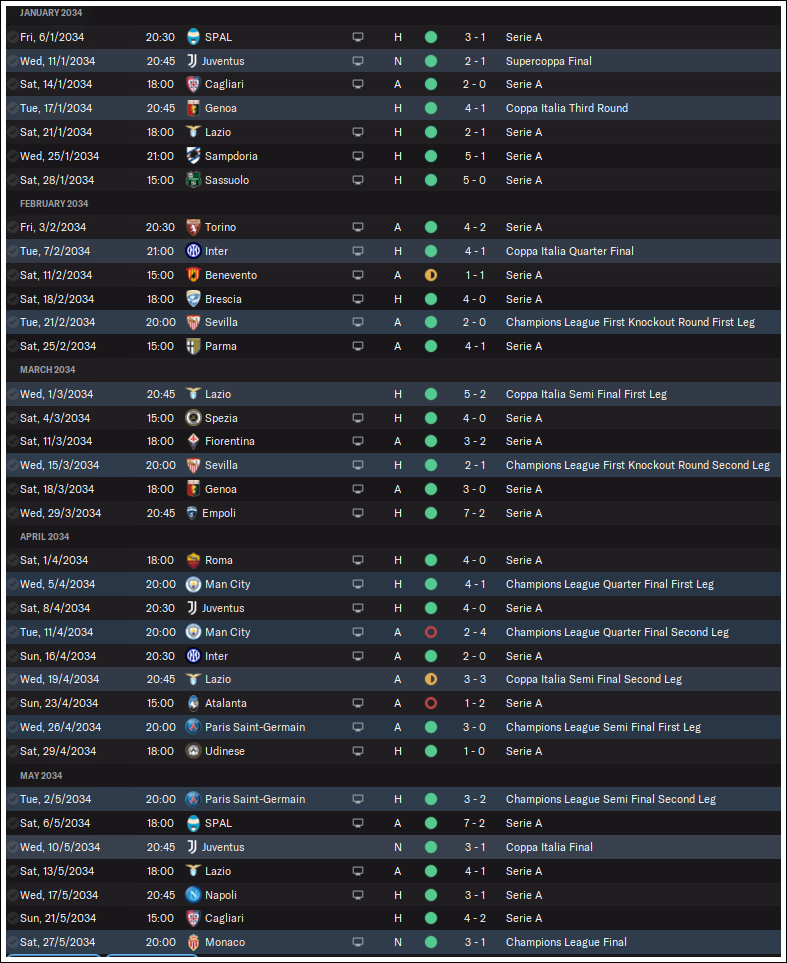Click the Udinese club badge
Viewport: 787px width, 963px height.
coord(193,751)
